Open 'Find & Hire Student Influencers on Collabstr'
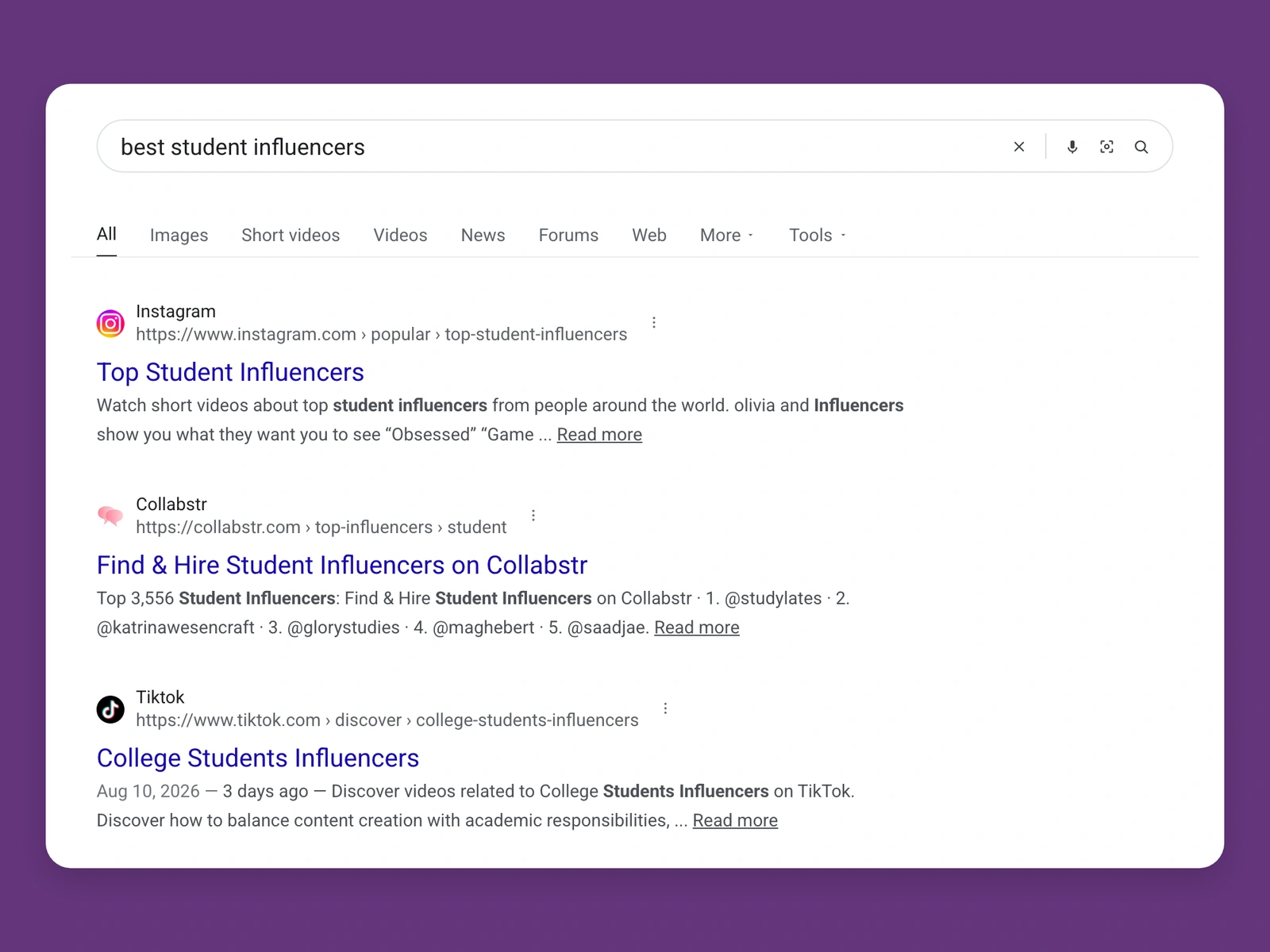This screenshot has height=952, width=1270. (342, 565)
